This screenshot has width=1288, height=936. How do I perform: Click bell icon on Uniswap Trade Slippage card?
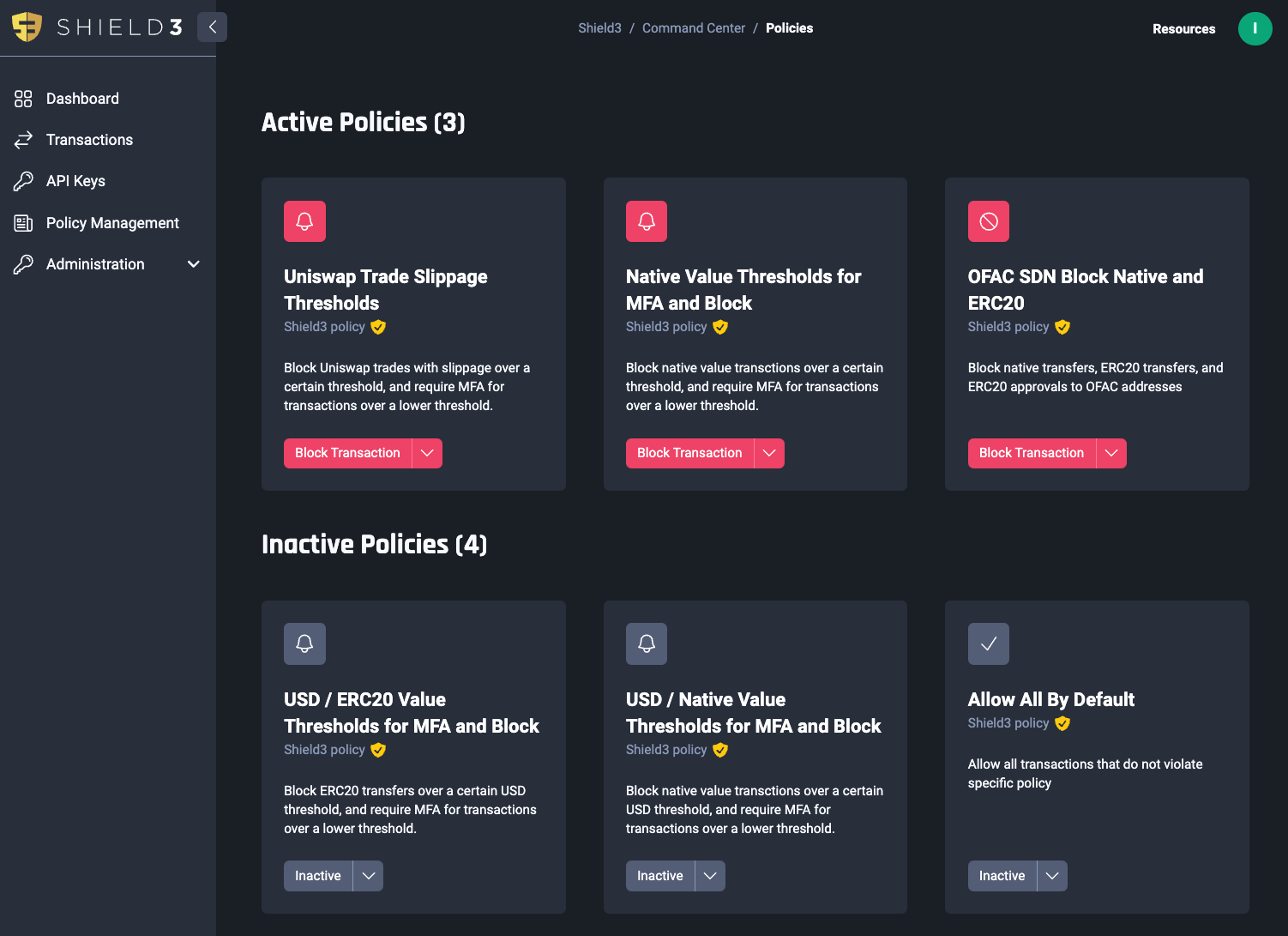click(x=304, y=221)
